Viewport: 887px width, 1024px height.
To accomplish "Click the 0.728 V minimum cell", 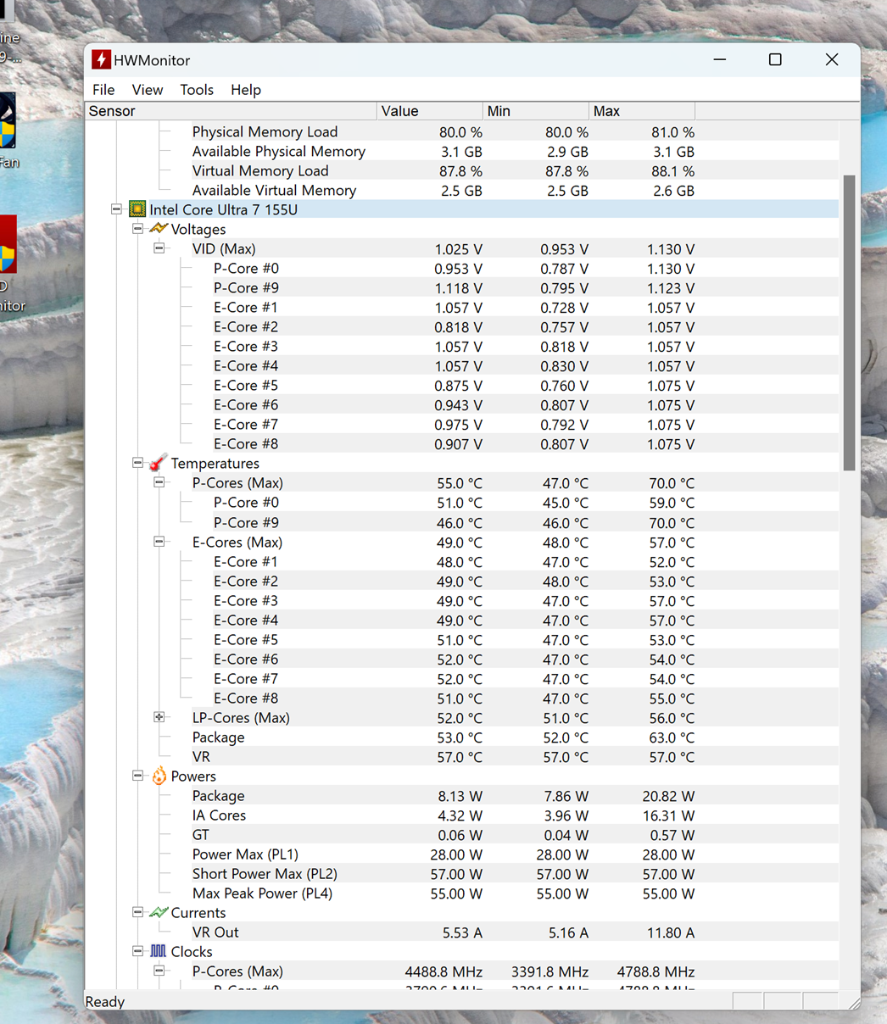I will 564,308.
